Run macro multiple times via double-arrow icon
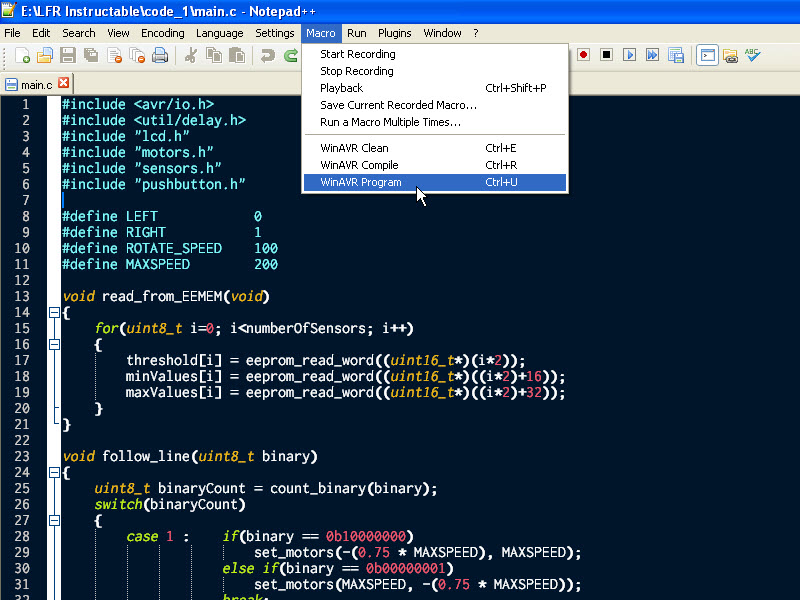This screenshot has width=800, height=600. click(x=652, y=55)
